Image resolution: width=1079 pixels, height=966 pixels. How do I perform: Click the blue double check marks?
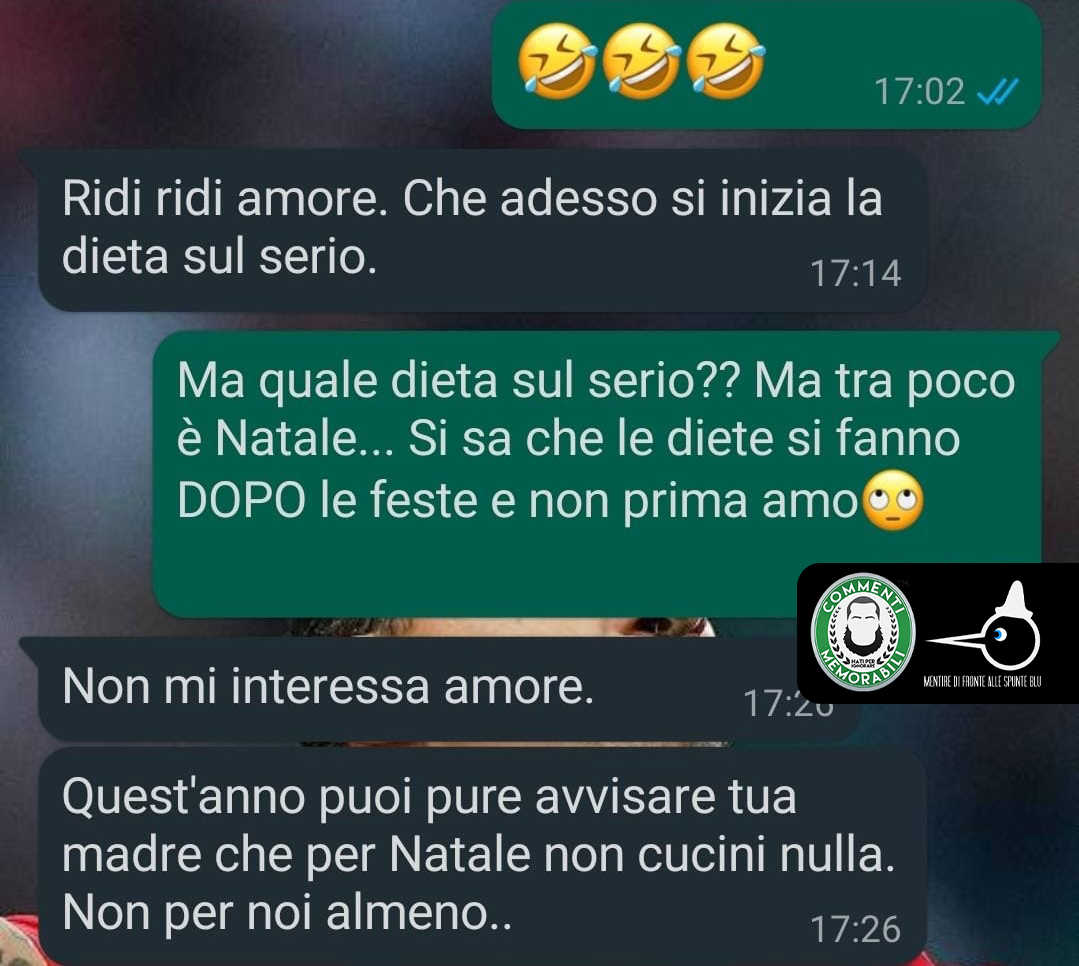(998, 92)
